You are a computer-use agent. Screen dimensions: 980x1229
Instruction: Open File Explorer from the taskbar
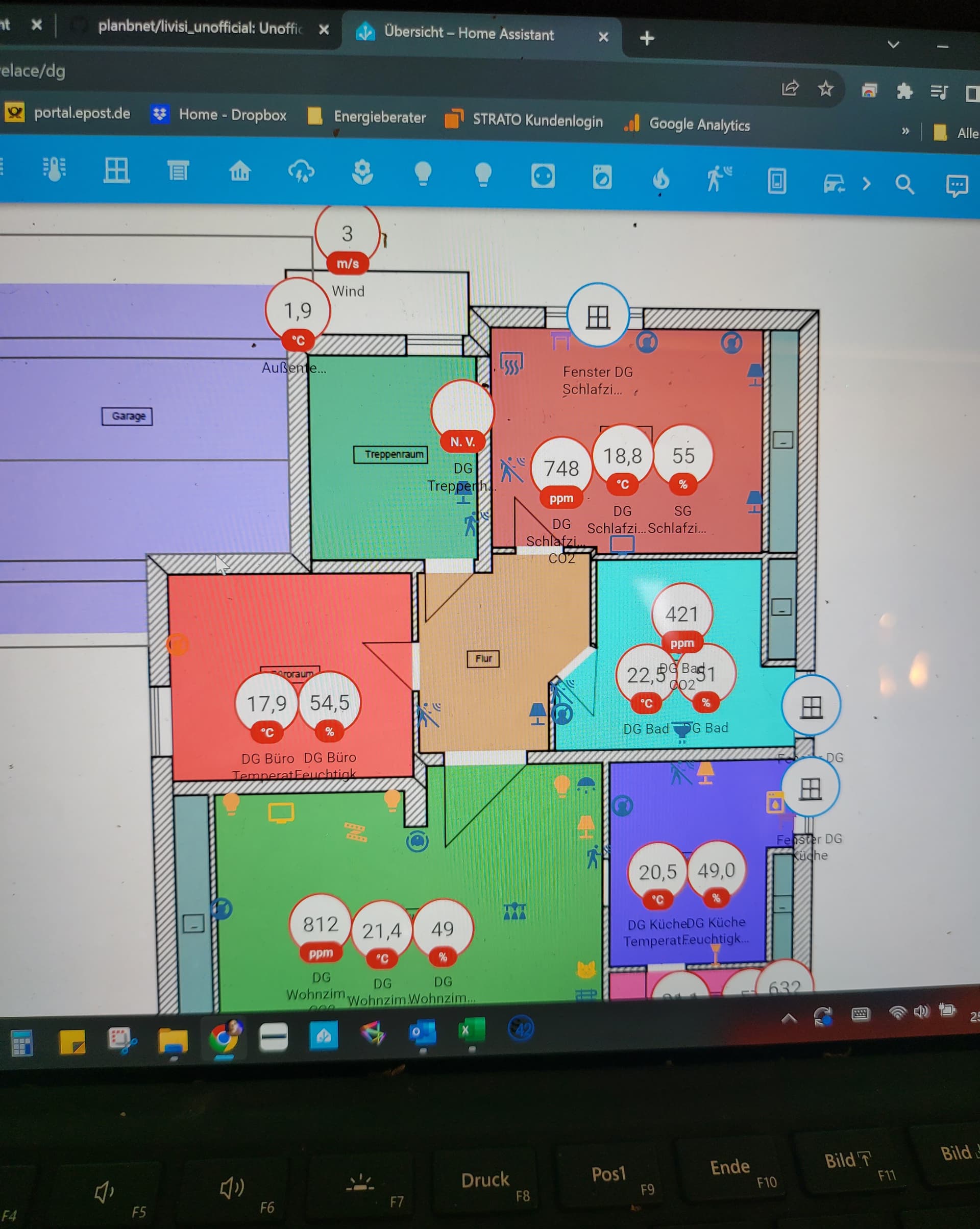173,1041
